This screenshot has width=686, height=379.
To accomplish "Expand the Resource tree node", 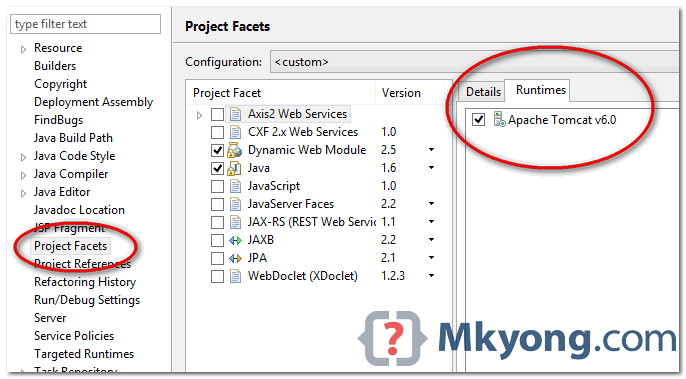I will pos(23,49).
